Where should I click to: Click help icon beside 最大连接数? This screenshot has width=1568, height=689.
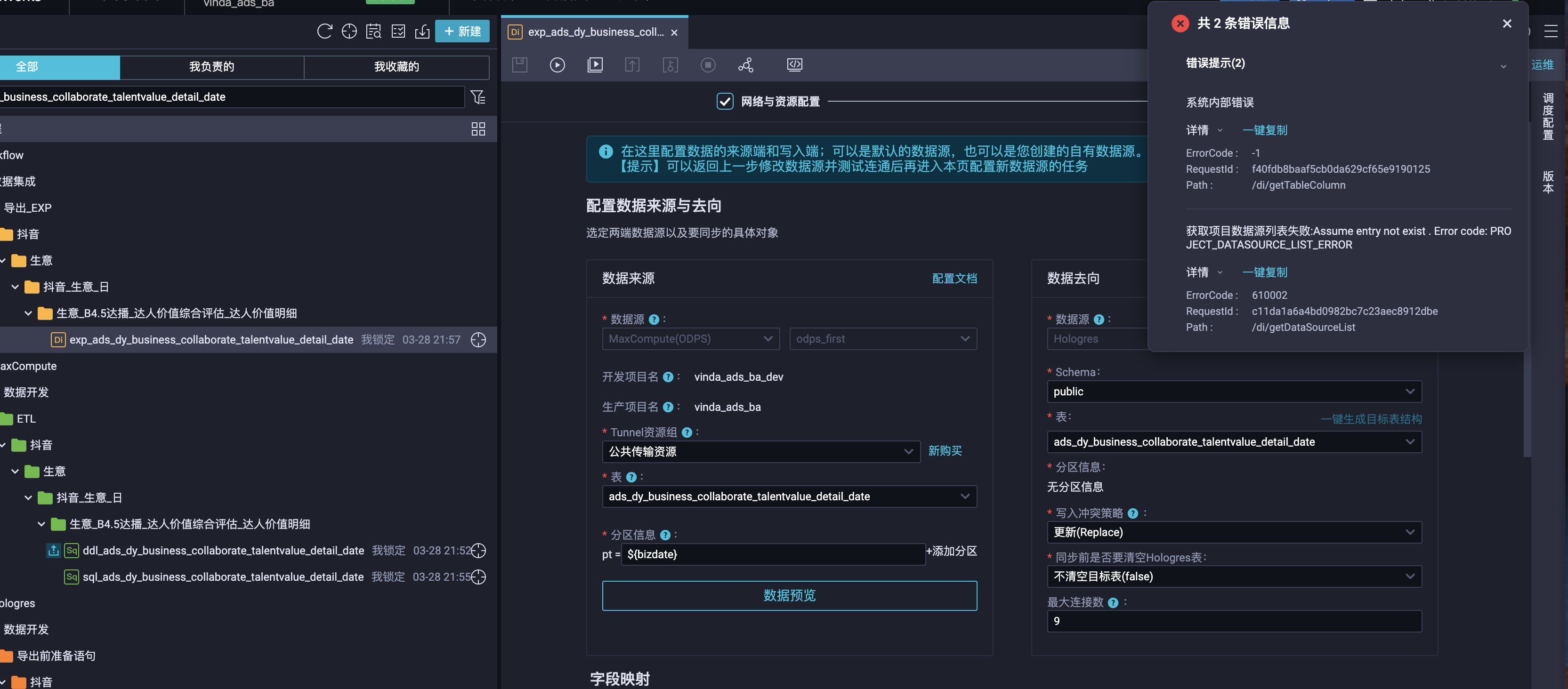1113,603
